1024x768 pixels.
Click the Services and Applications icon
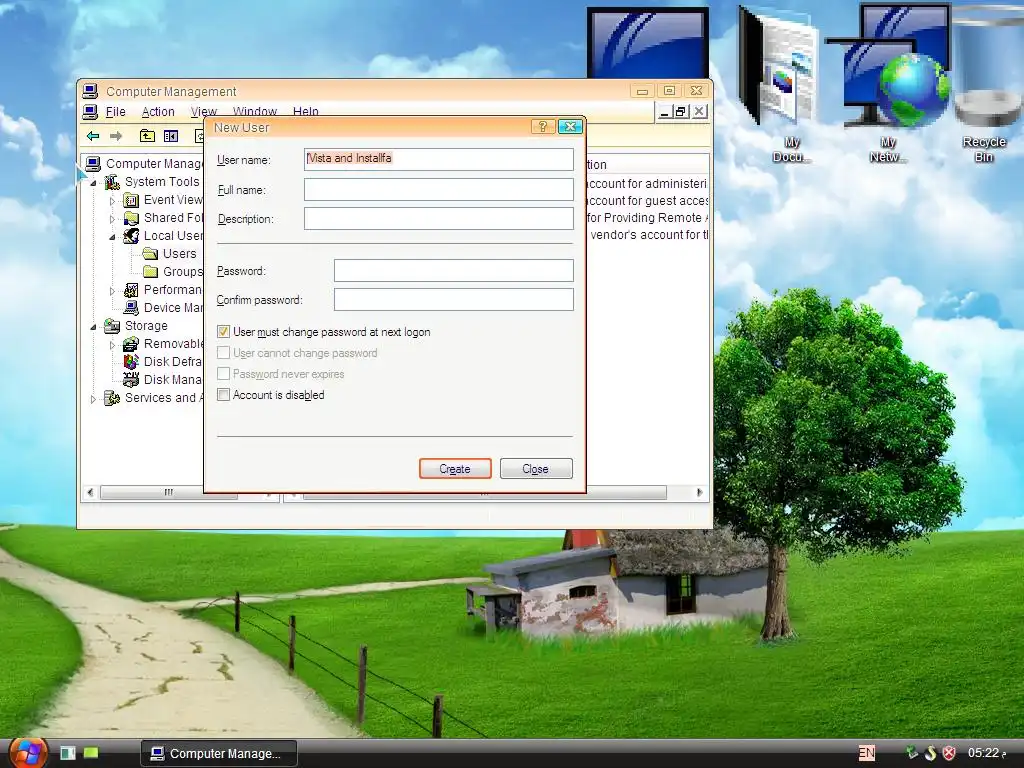tap(112, 398)
